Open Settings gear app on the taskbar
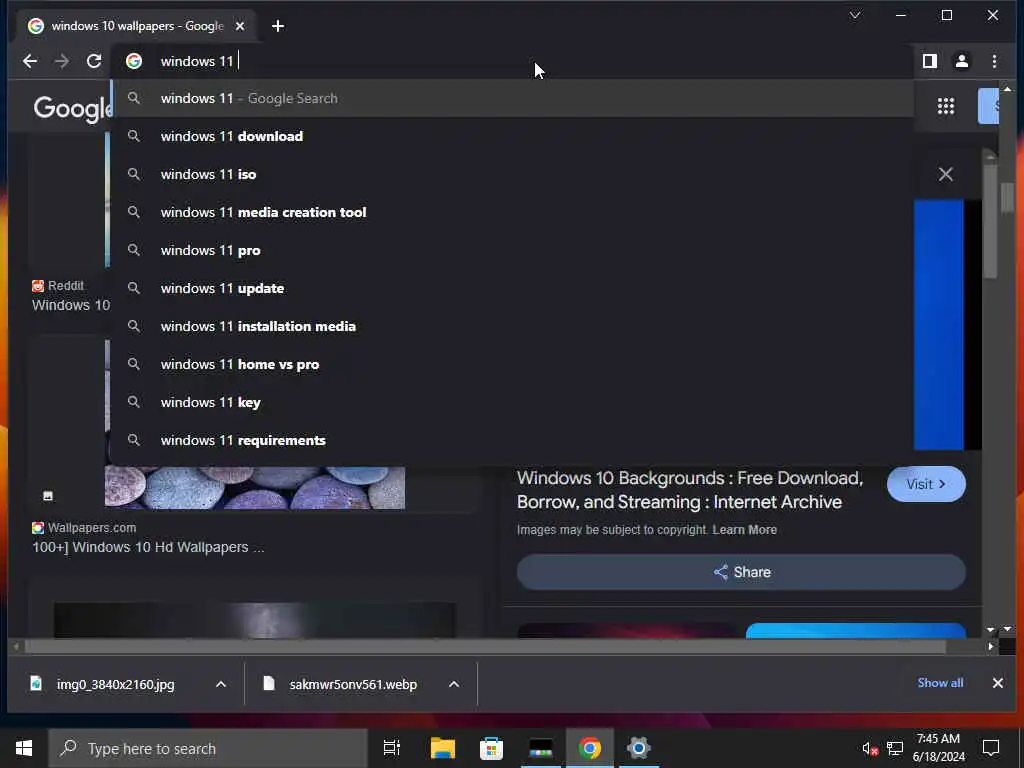This screenshot has width=1024, height=768. (639, 748)
